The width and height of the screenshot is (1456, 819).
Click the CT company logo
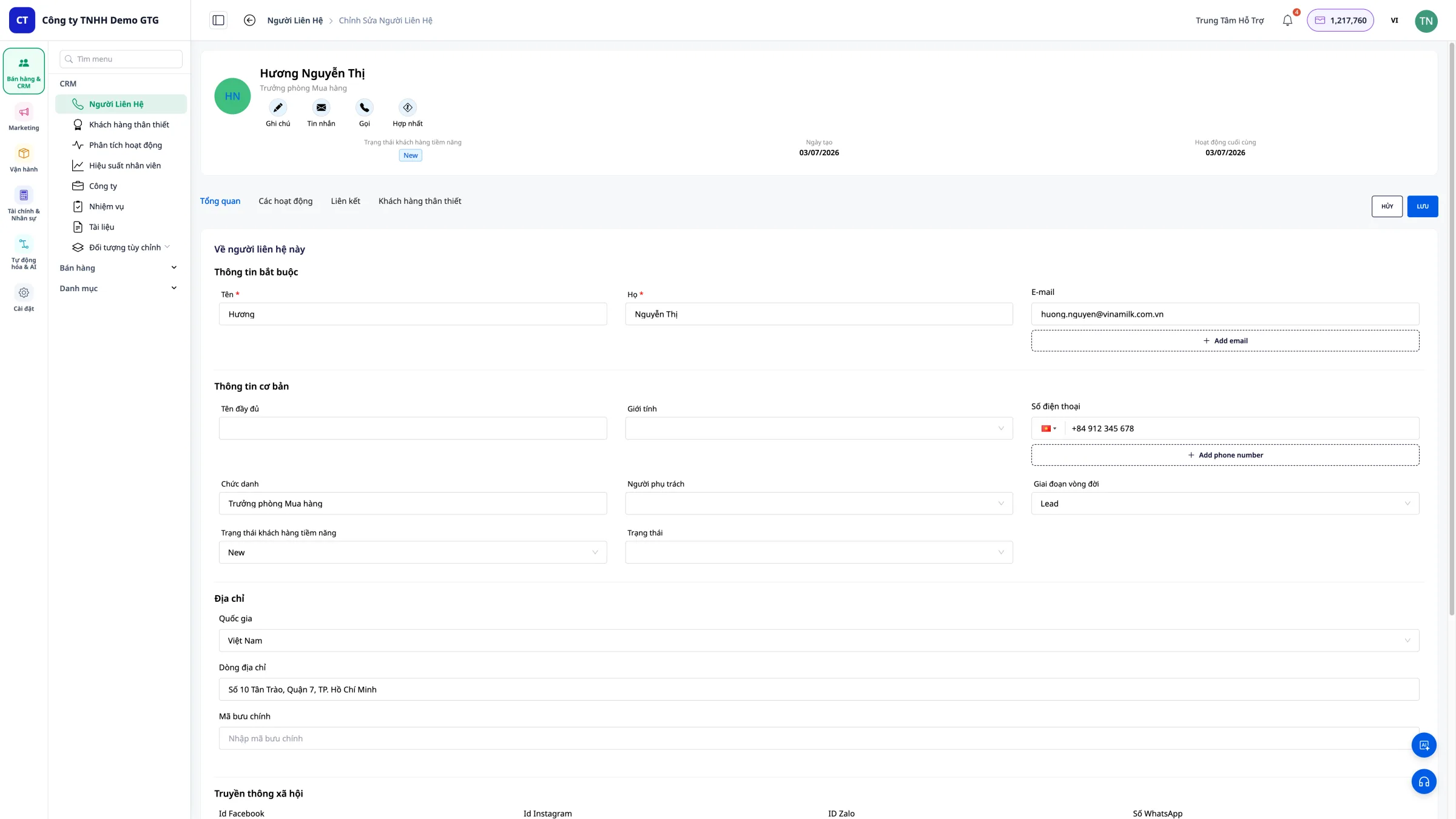22,20
